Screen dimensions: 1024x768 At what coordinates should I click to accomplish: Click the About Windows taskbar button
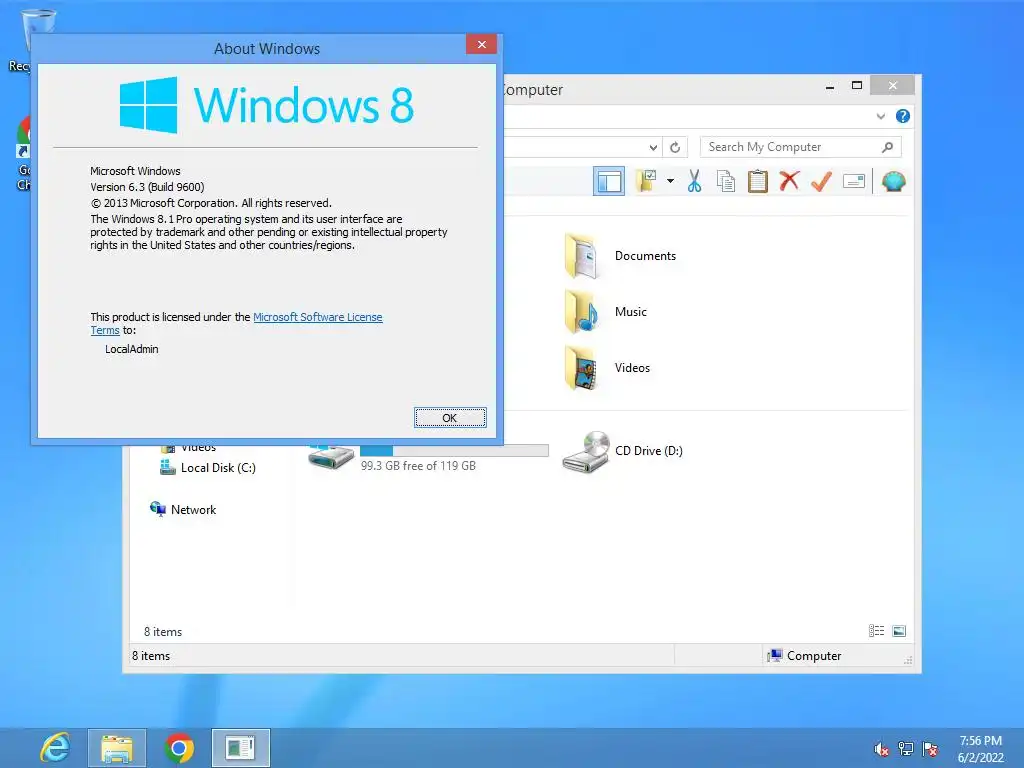[240, 748]
